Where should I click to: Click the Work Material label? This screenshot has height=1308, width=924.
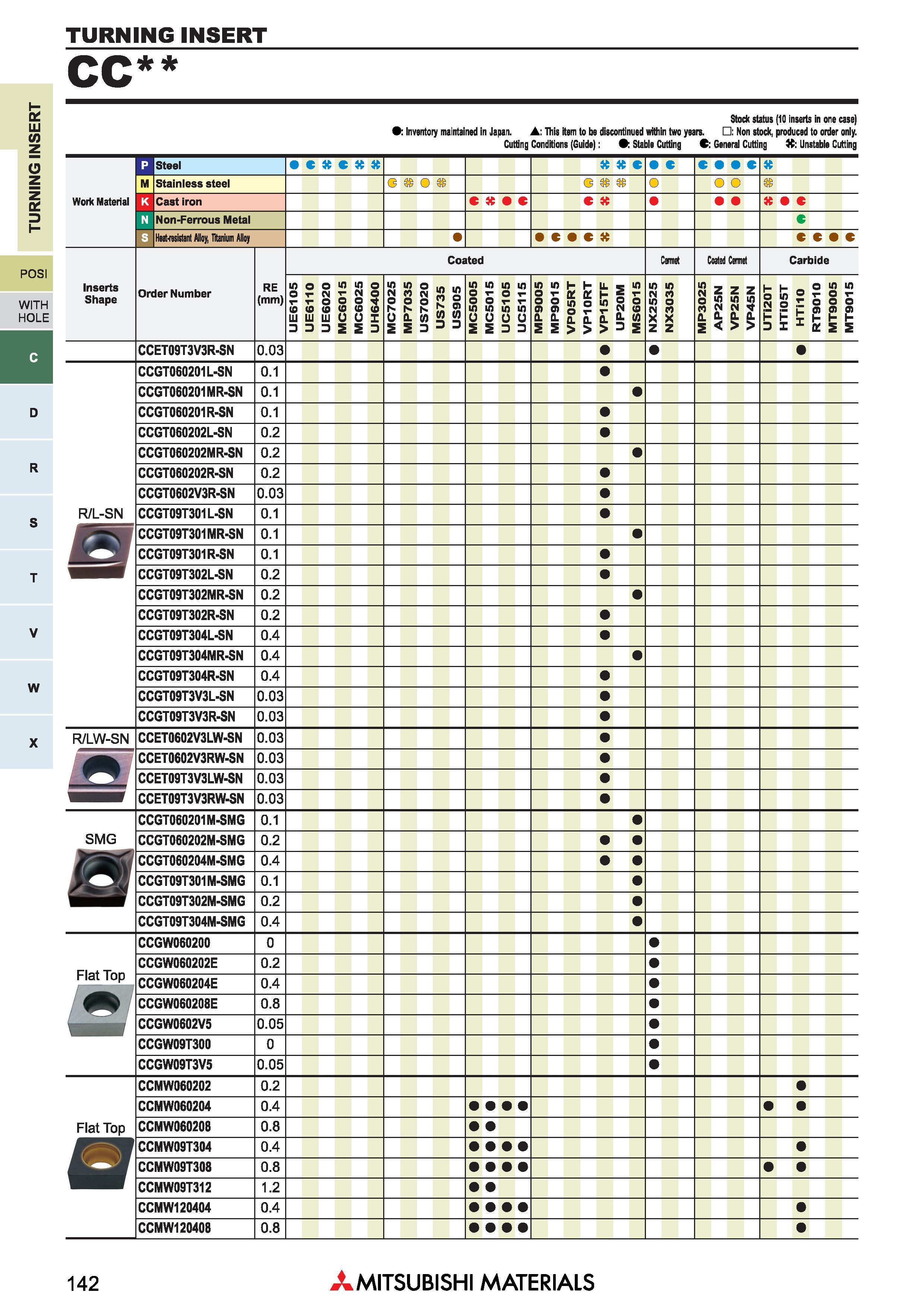tap(101, 202)
